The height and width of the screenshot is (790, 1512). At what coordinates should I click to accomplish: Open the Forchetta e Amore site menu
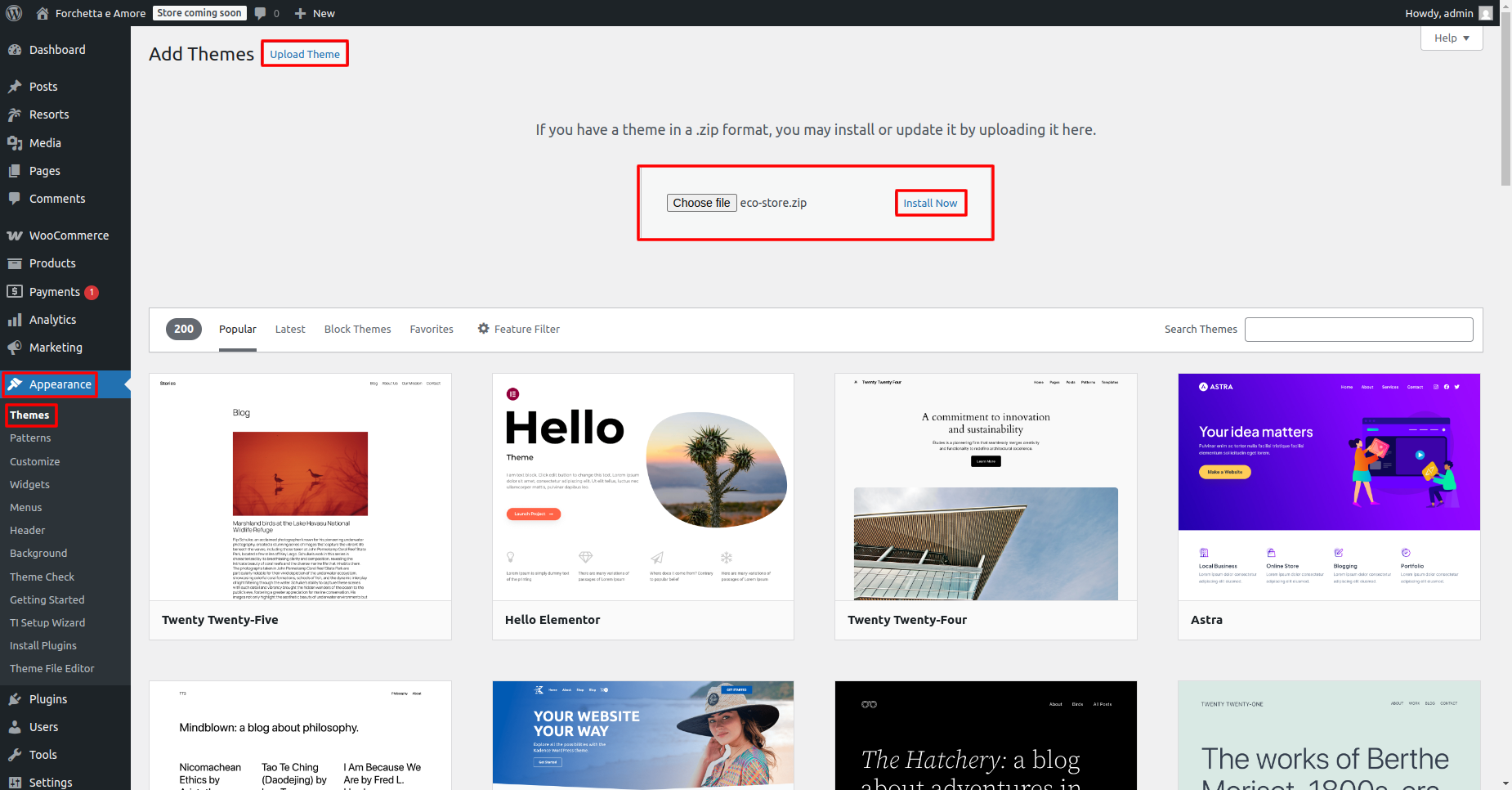[x=100, y=13]
